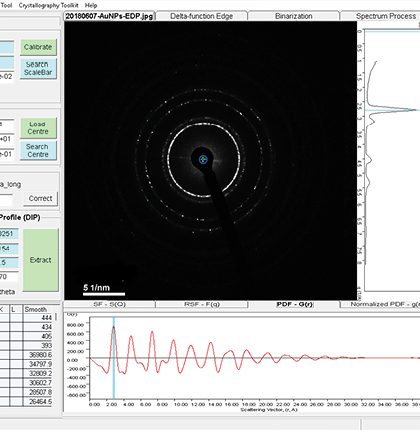Open the Help menu
Screen dimensions: 420x430
tap(91, 5)
